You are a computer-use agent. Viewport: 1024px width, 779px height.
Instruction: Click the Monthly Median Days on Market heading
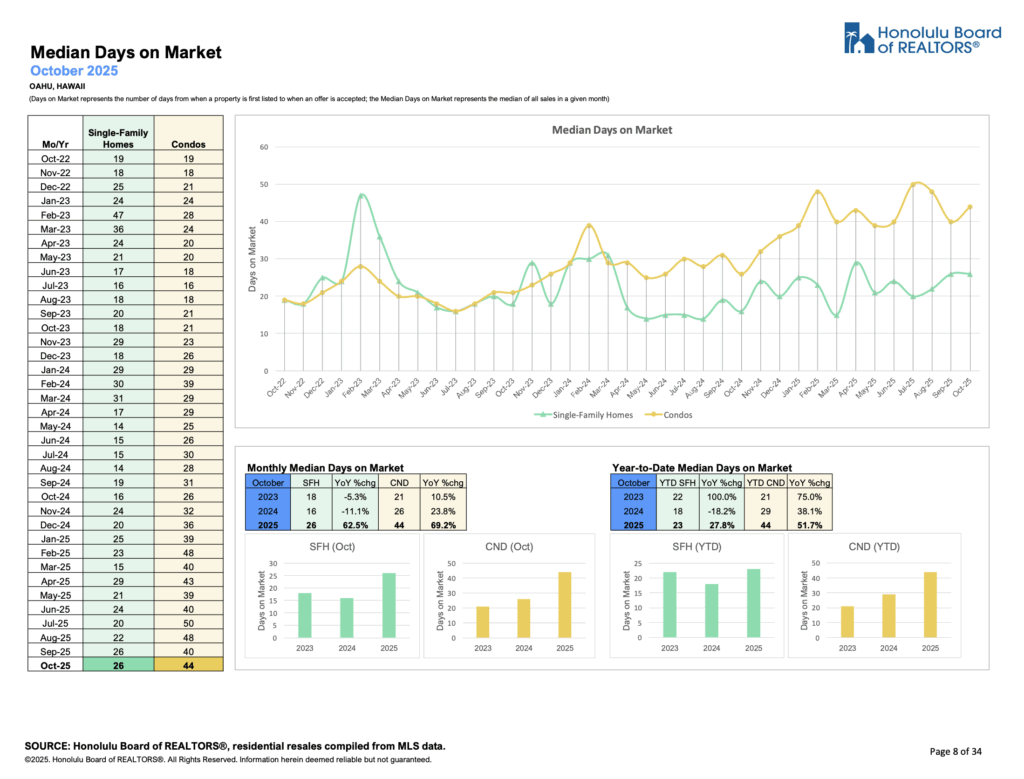(x=325, y=467)
